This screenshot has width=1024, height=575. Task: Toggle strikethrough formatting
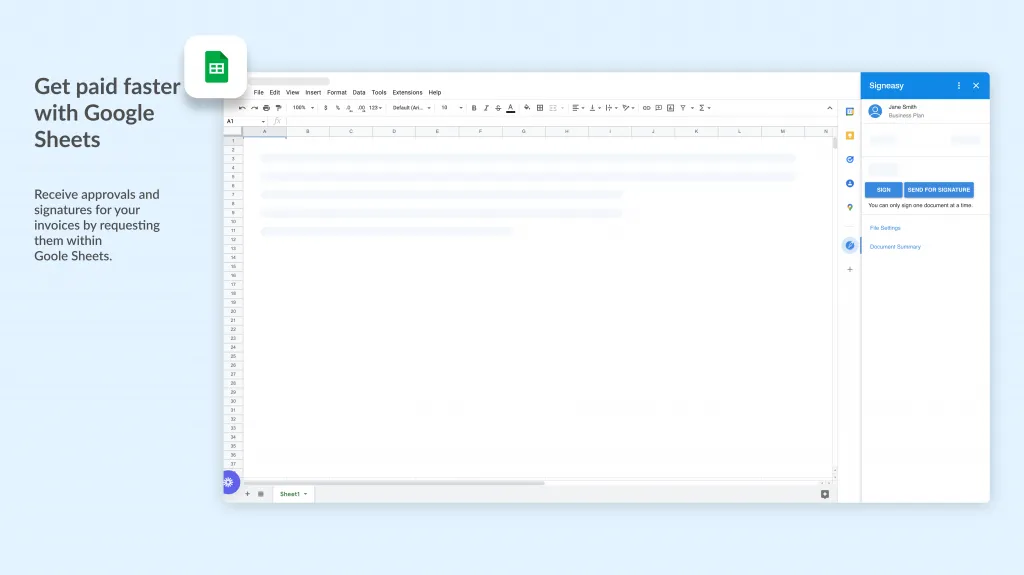click(x=498, y=108)
